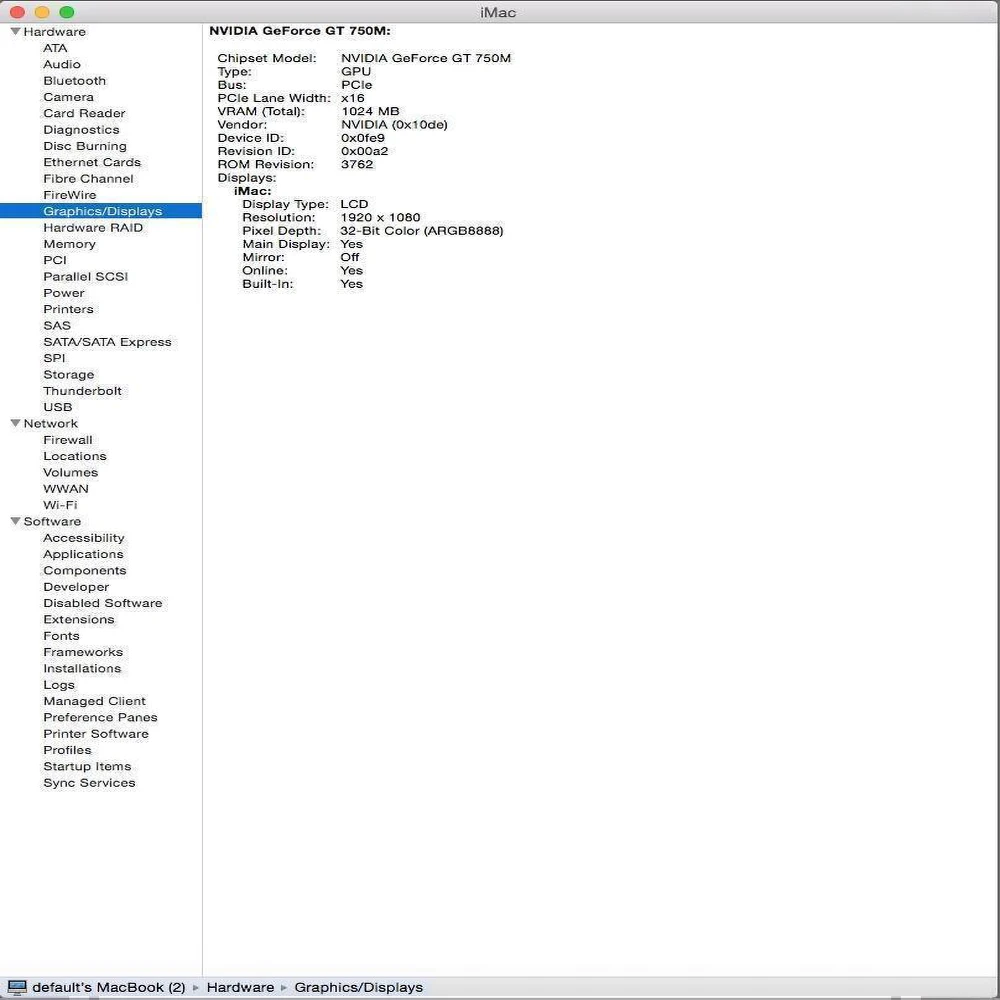The image size is (1000, 1000).
Task: Click the computer icon in path bar
Action: click(x=17, y=987)
